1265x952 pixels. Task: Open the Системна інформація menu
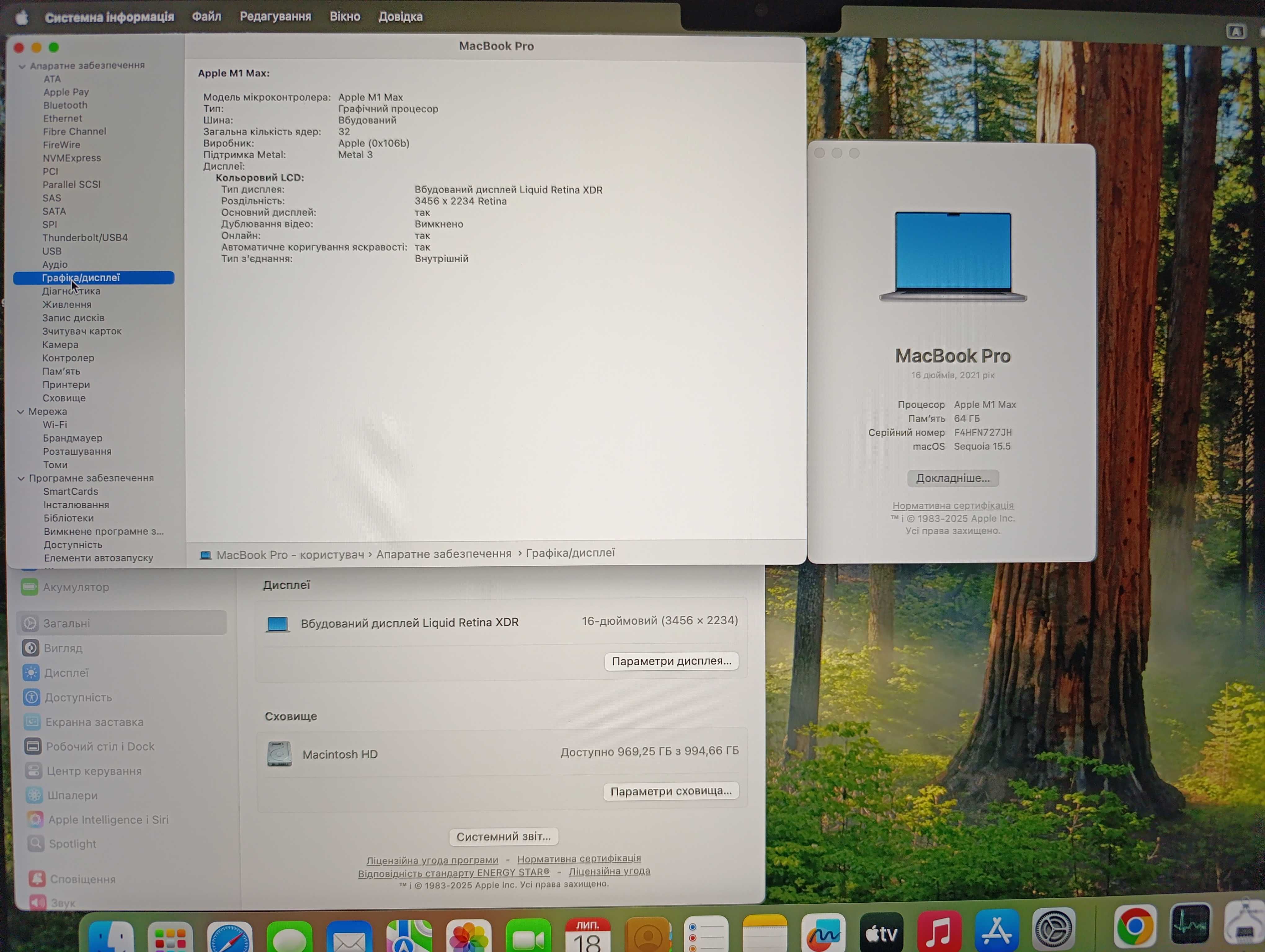(x=109, y=17)
